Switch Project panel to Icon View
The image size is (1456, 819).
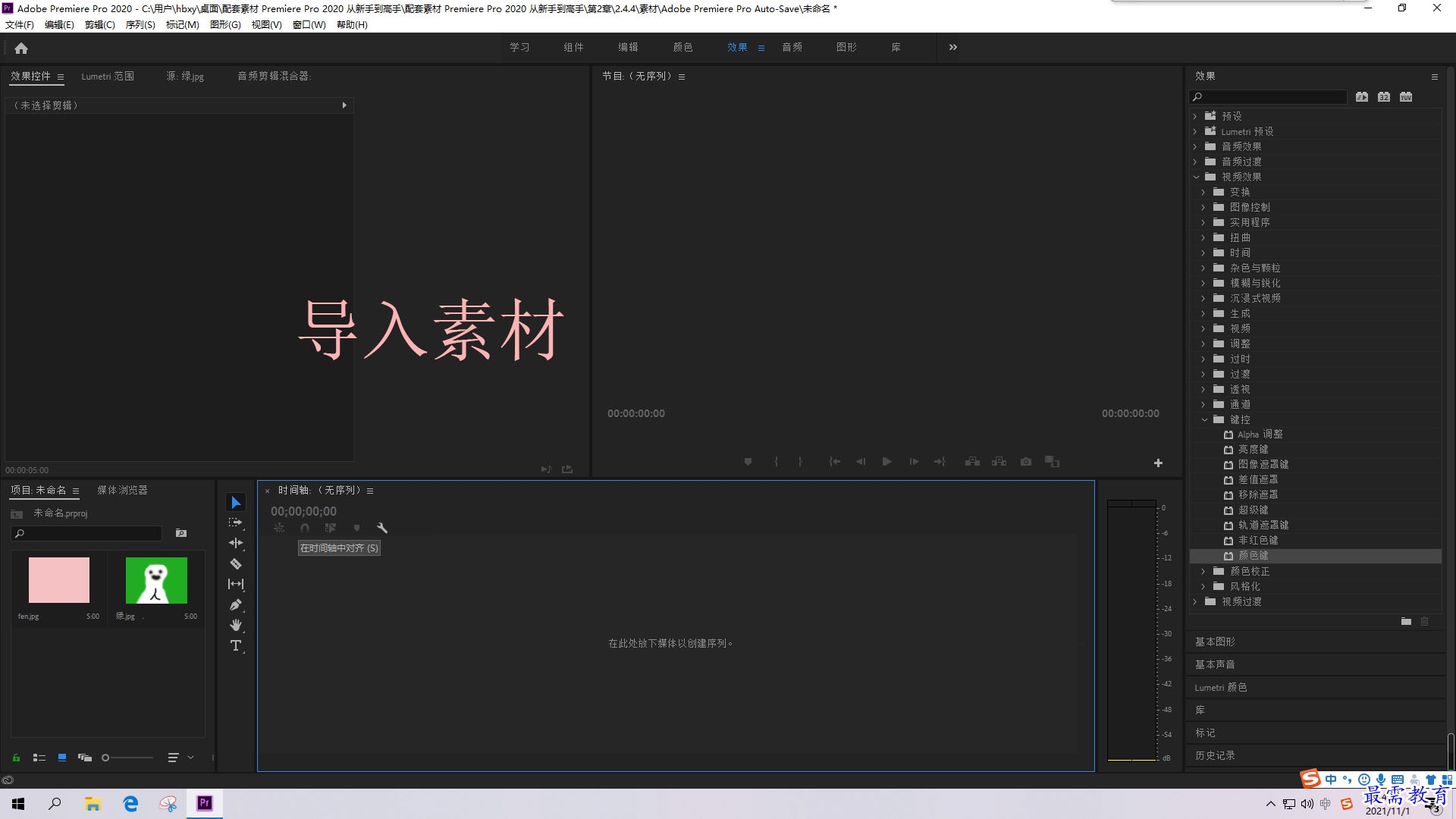(x=62, y=758)
